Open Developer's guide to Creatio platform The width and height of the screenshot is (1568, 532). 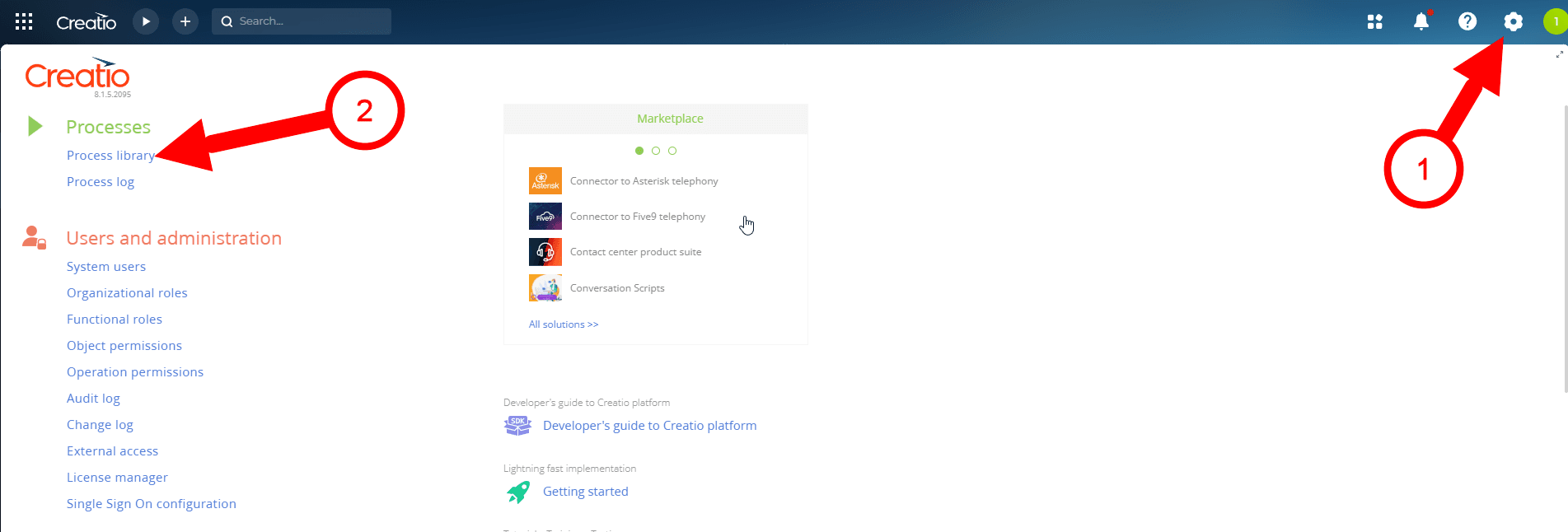(649, 426)
